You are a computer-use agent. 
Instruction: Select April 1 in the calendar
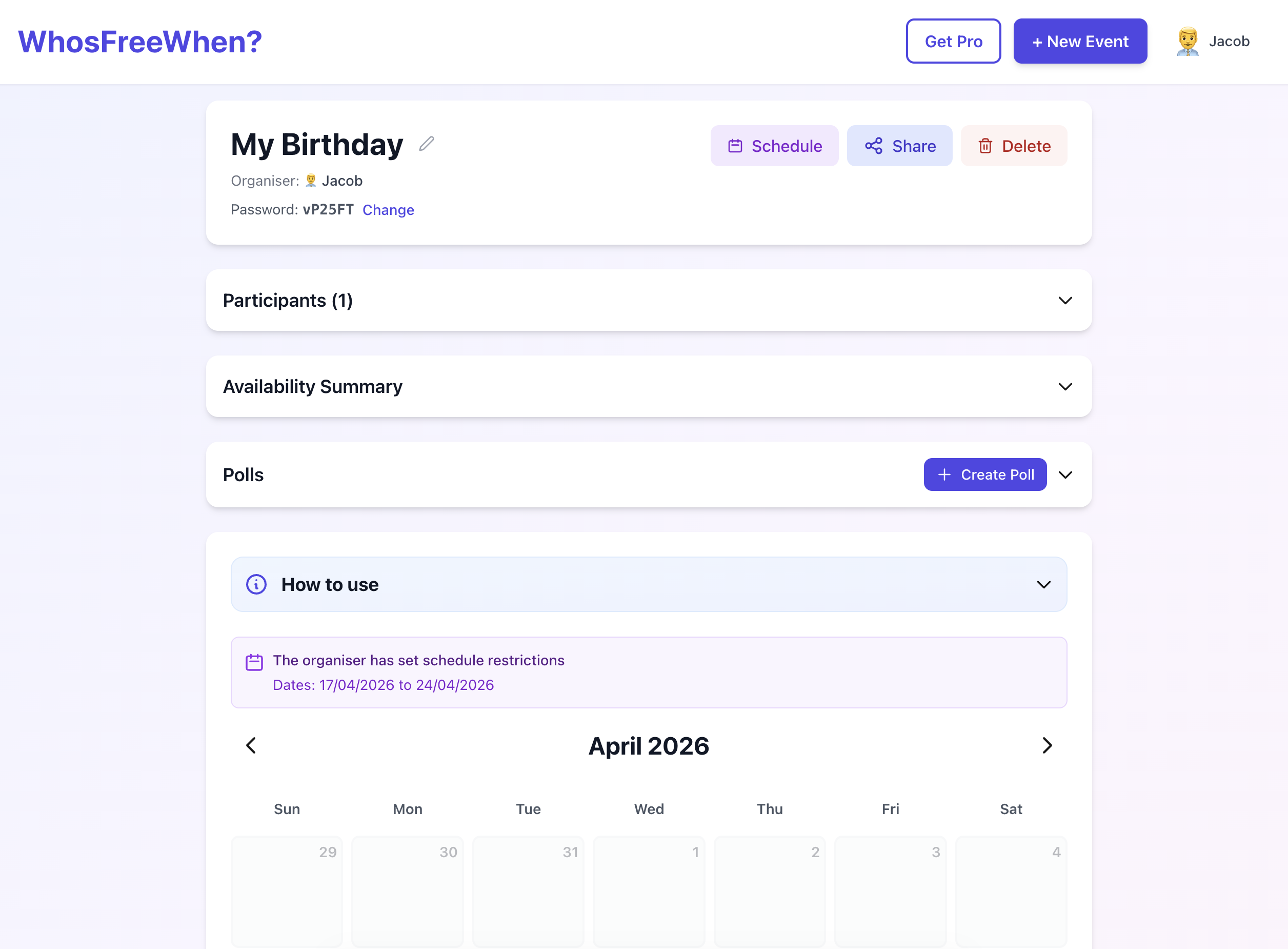click(649, 891)
